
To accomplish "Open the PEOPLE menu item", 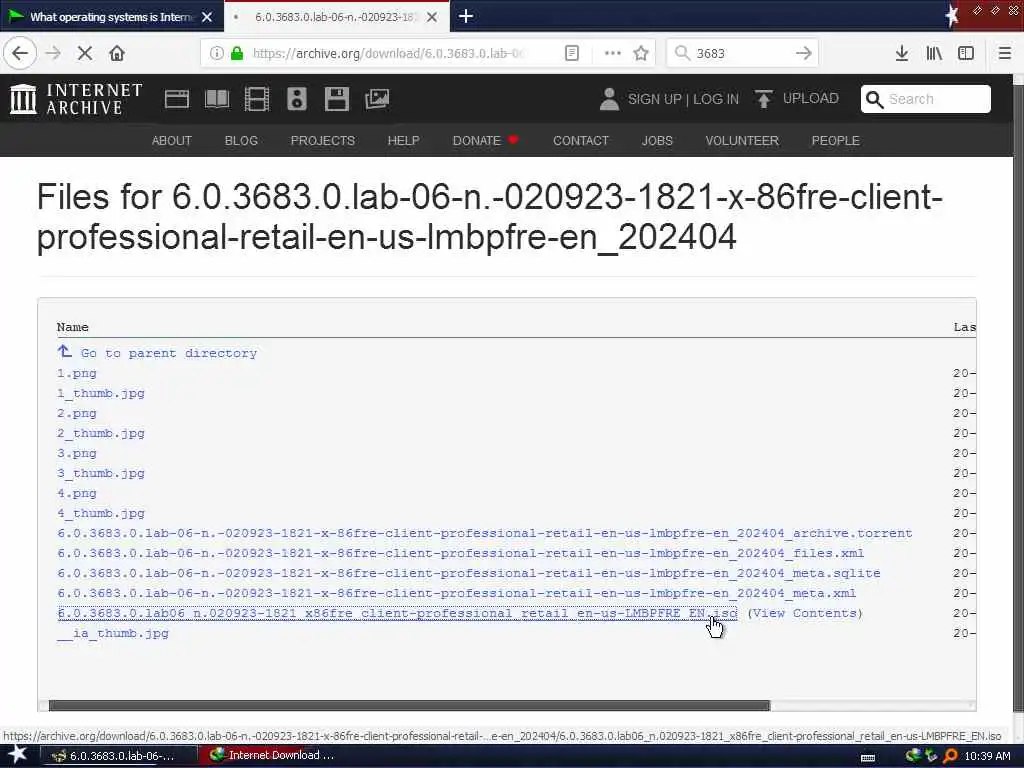I will pyautogui.click(x=835, y=140).
